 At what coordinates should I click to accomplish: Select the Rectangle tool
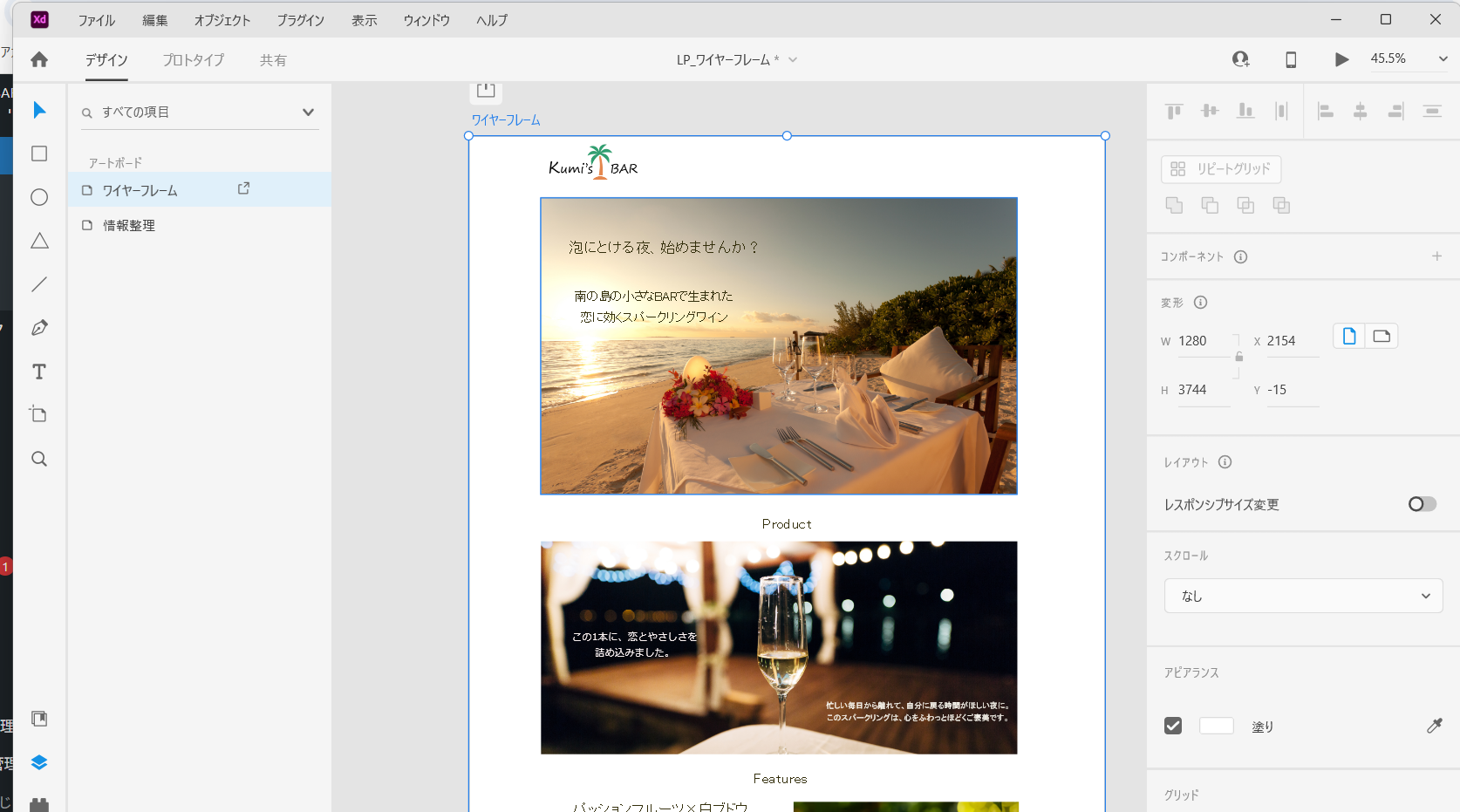click(x=39, y=154)
